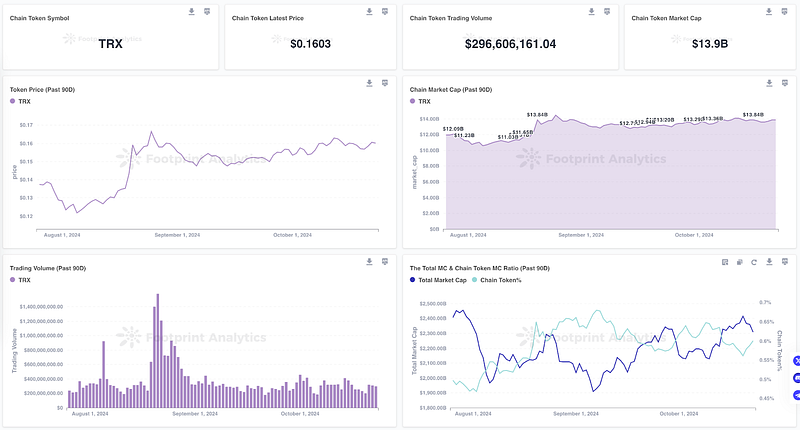Download Trading Volume (Past 90D) chart

click(370, 261)
